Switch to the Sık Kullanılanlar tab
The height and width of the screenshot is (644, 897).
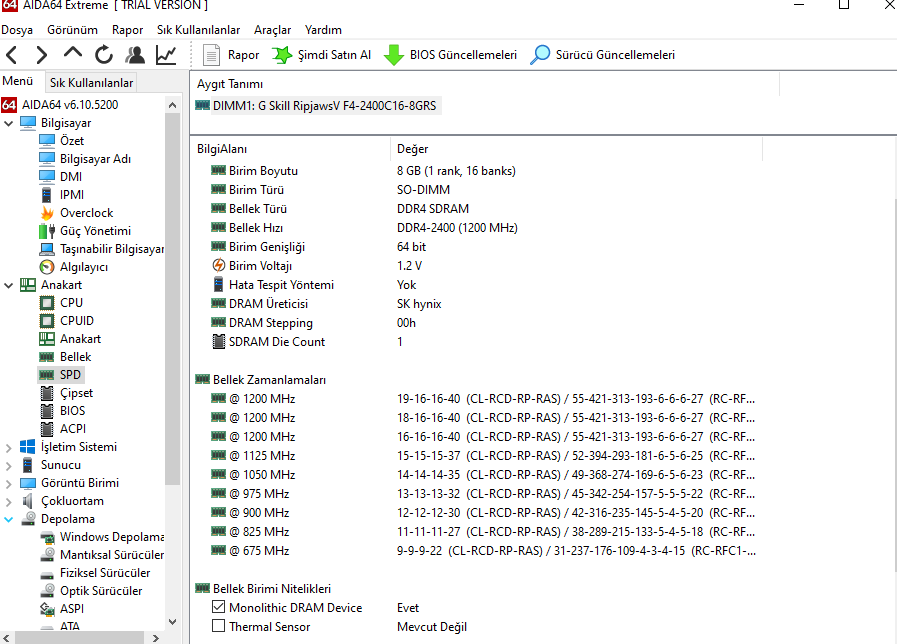92,83
